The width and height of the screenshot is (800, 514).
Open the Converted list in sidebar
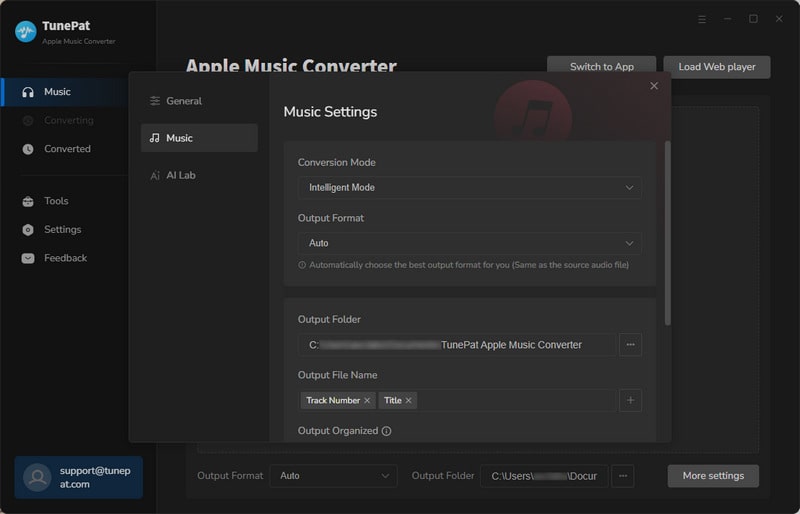tap(65, 149)
